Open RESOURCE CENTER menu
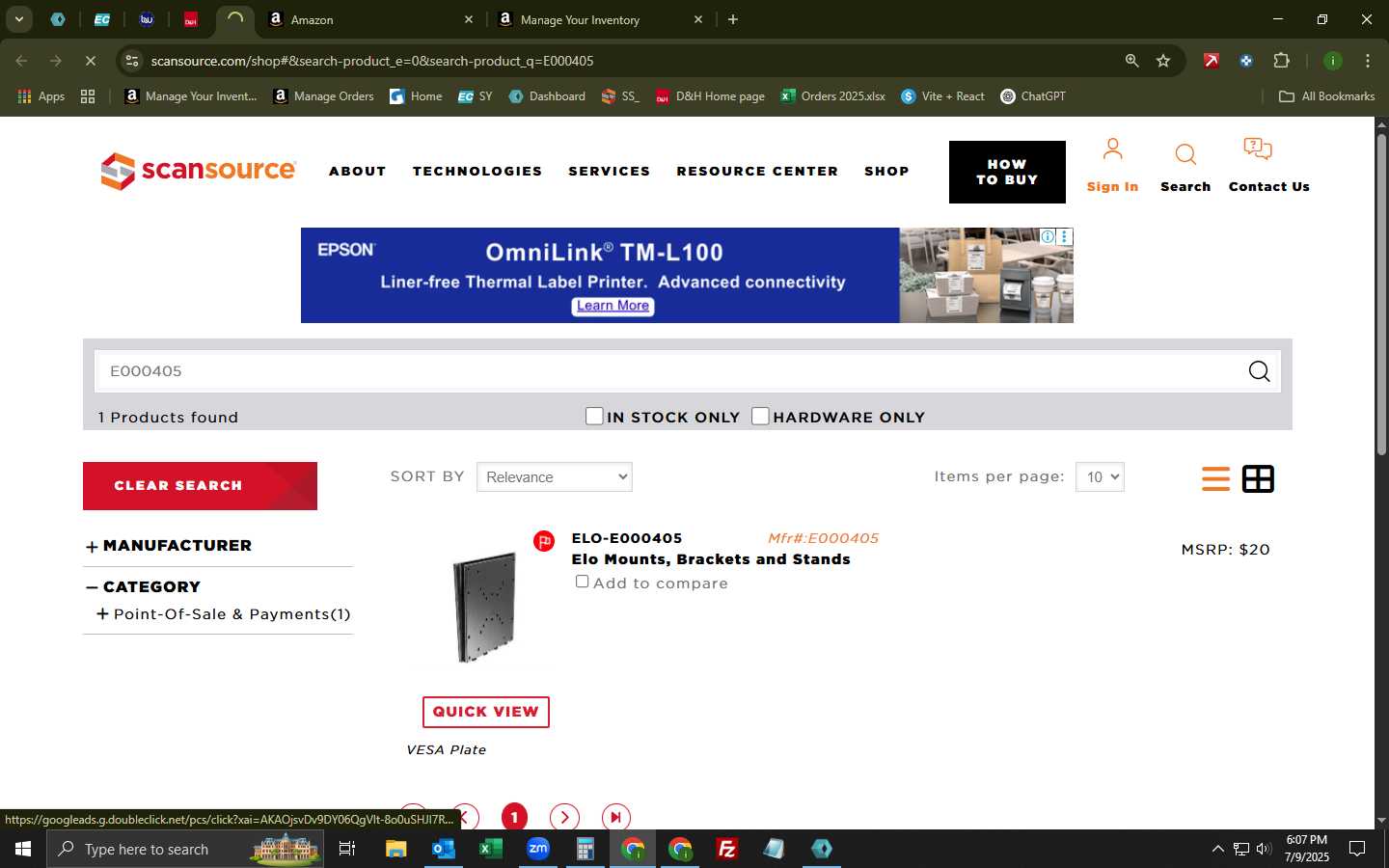 757,172
